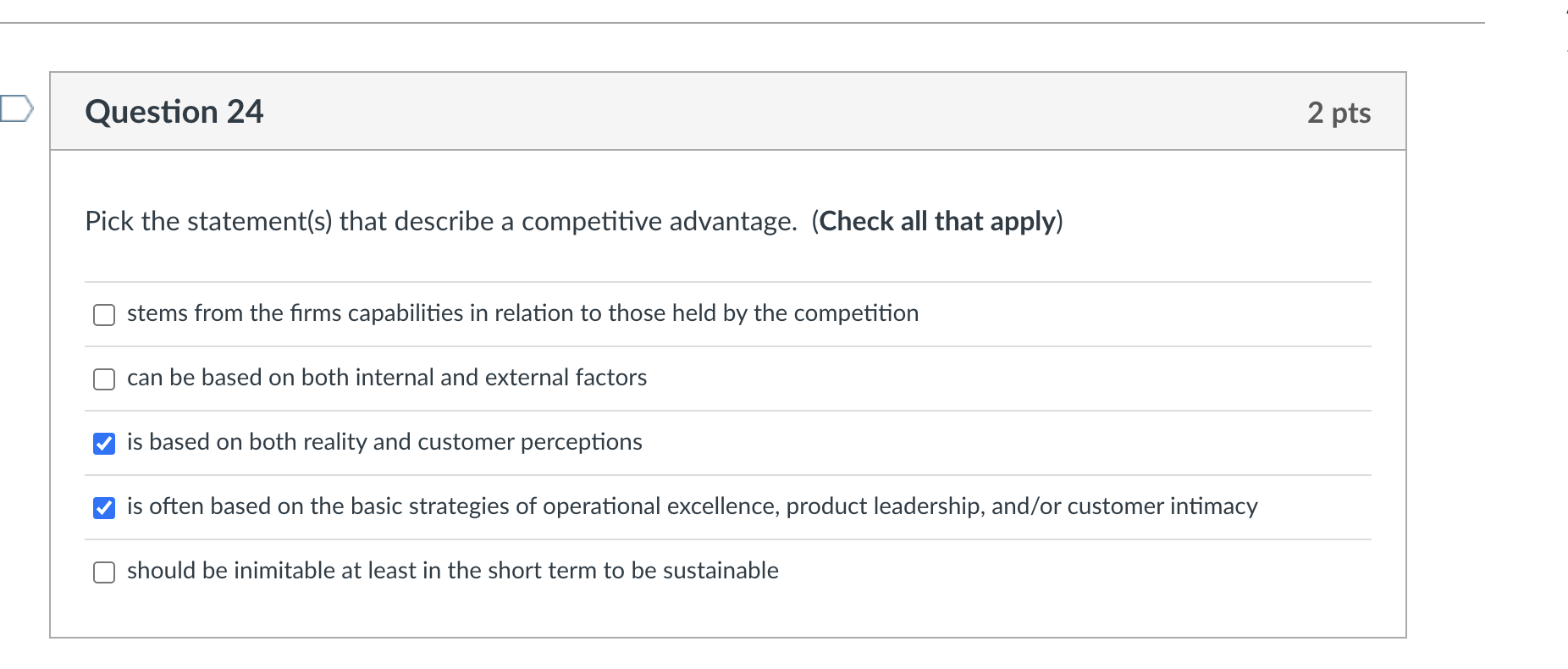
Task: Click the question prompt about competitive advantage
Action: [440, 222]
